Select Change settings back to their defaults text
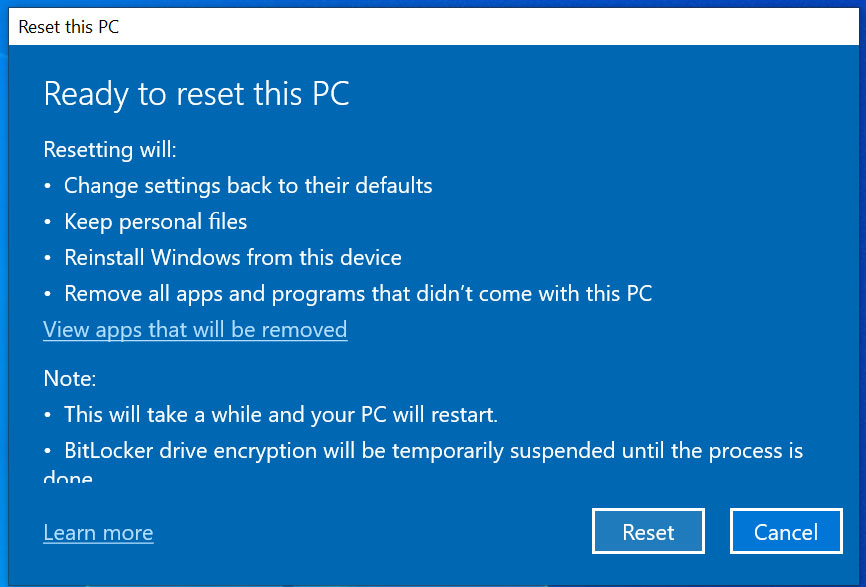The width and height of the screenshot is (866, 587). tap(248, 186)
